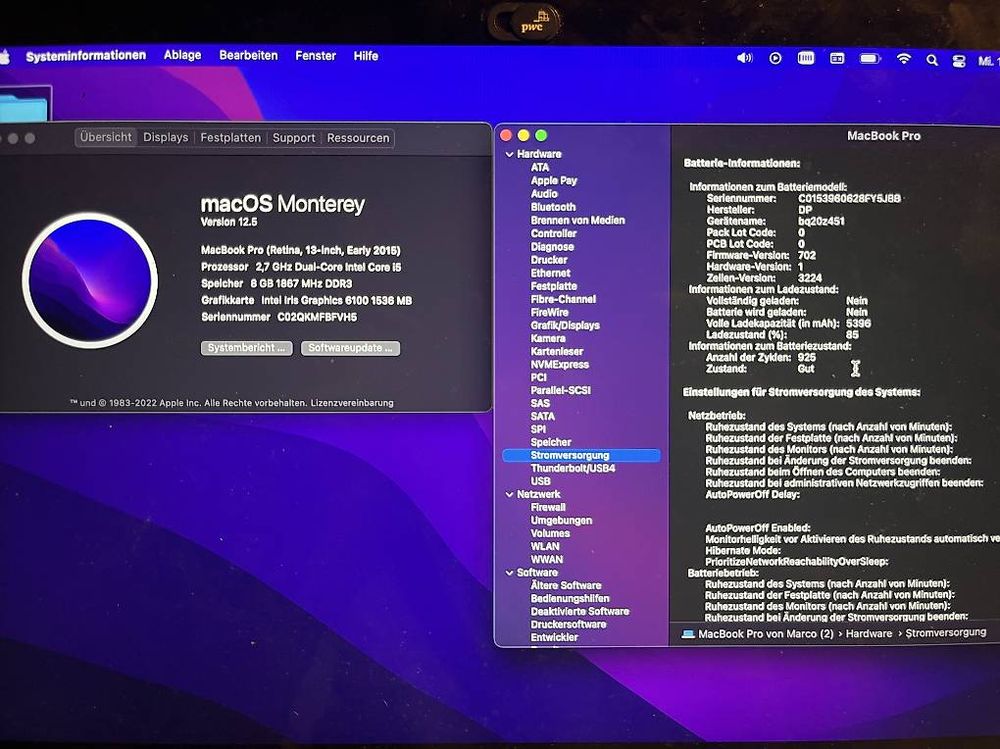Switch to the Support tab
The width and height of the screenshot is (1000, 749).
pos(293,138)
